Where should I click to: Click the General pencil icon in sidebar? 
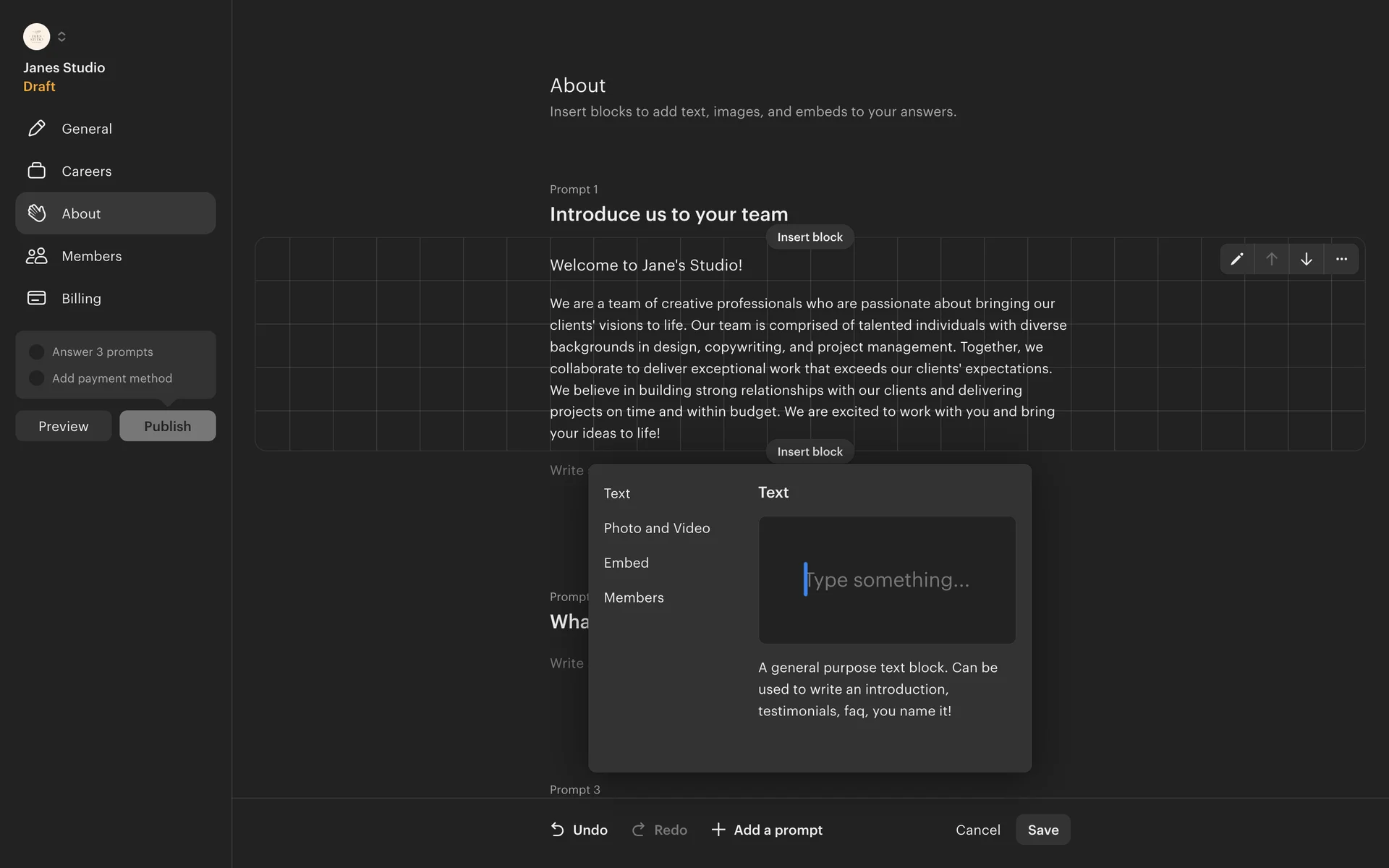(x=36, y=129)
